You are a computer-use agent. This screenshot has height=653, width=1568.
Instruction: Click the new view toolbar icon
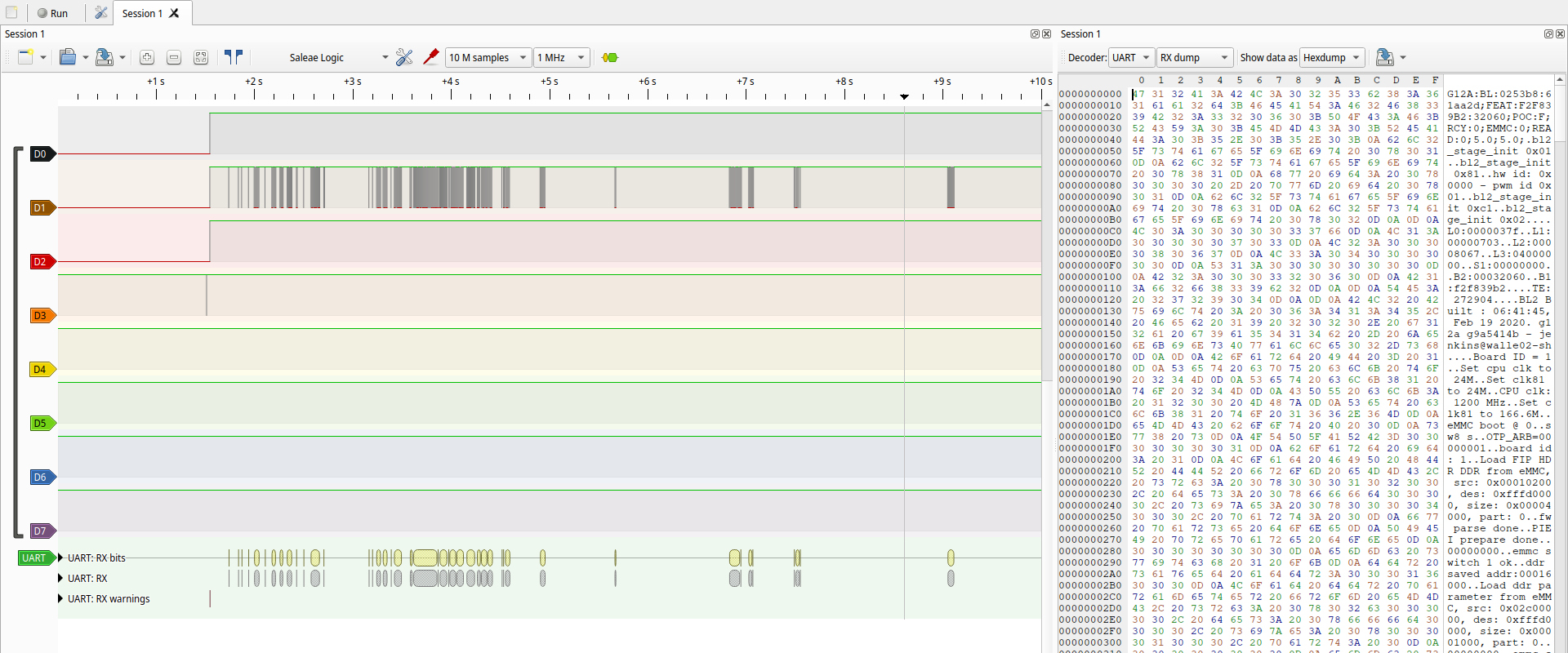[25, 57]
